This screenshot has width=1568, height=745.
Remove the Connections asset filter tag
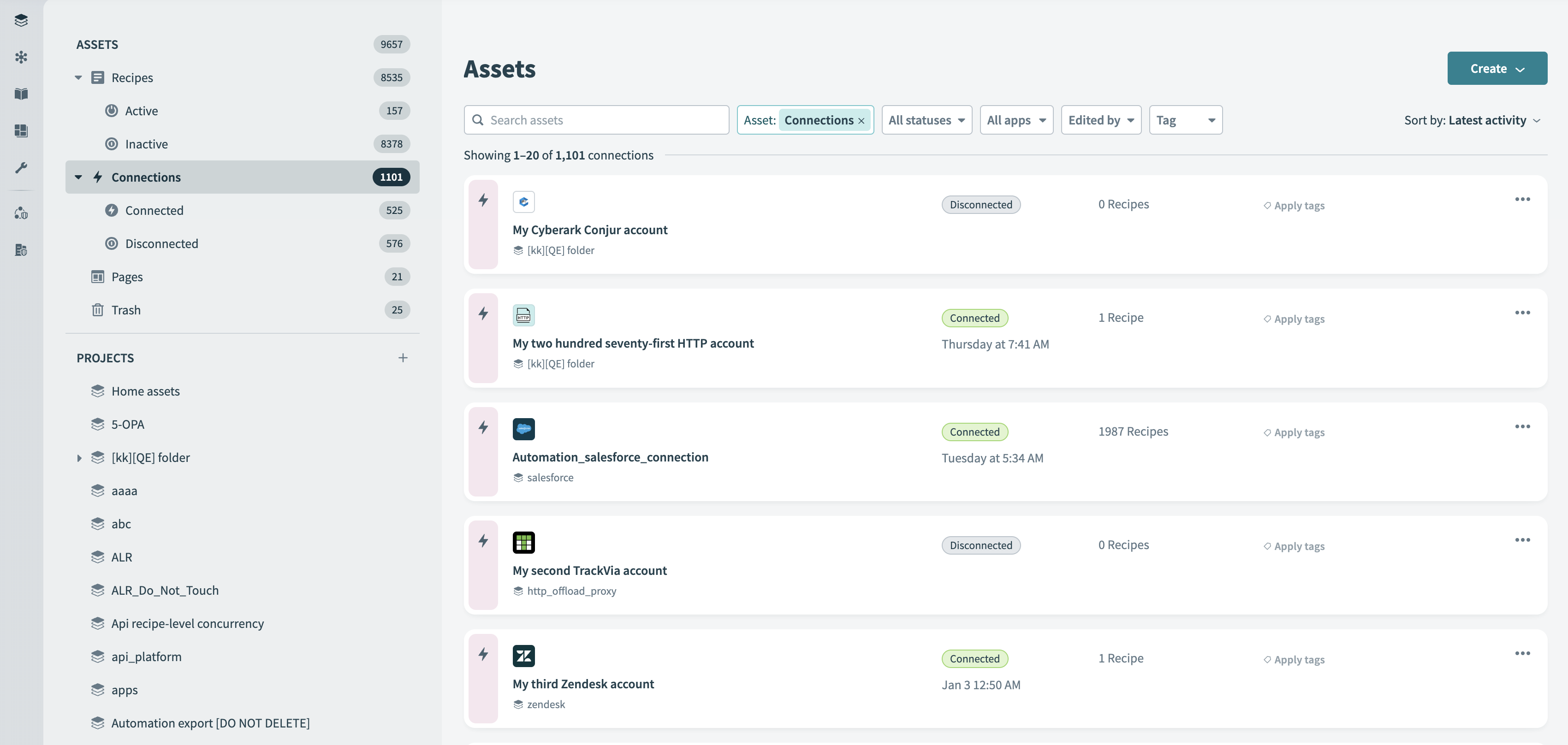pos(862,120)
